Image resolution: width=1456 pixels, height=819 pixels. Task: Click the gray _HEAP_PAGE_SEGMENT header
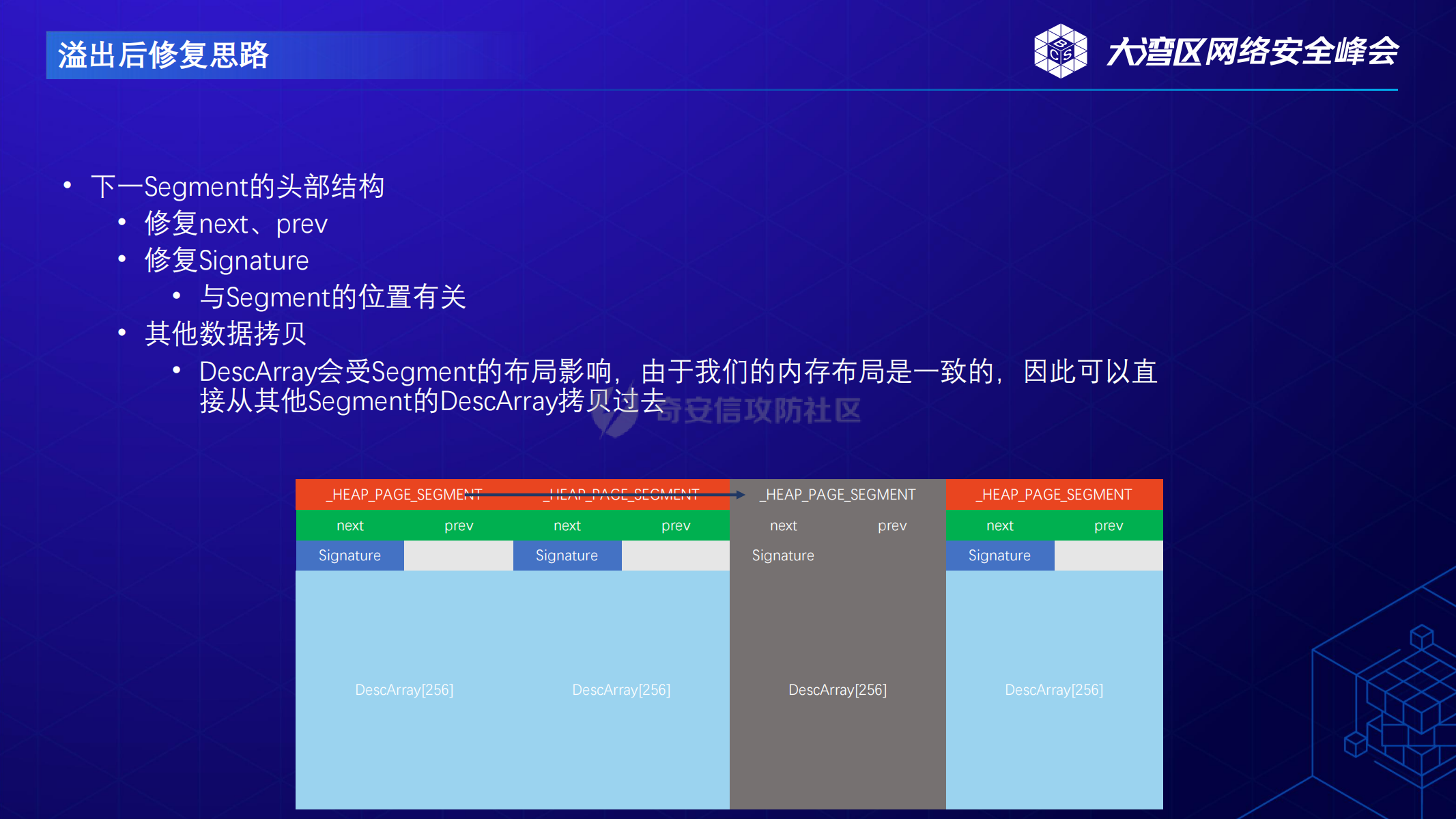coord(838,495)
